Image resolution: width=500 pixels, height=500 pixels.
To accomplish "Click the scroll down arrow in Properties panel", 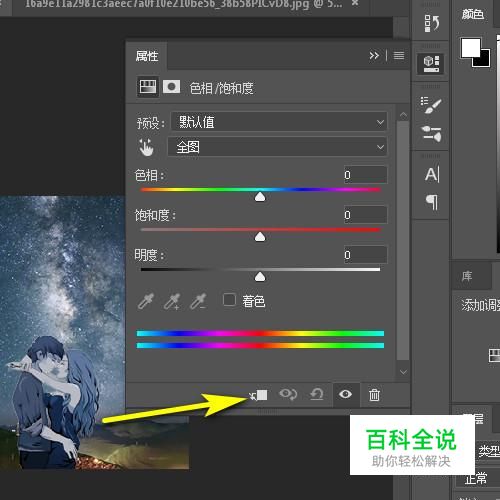I will pyautogui.click(x=403, y=372).
